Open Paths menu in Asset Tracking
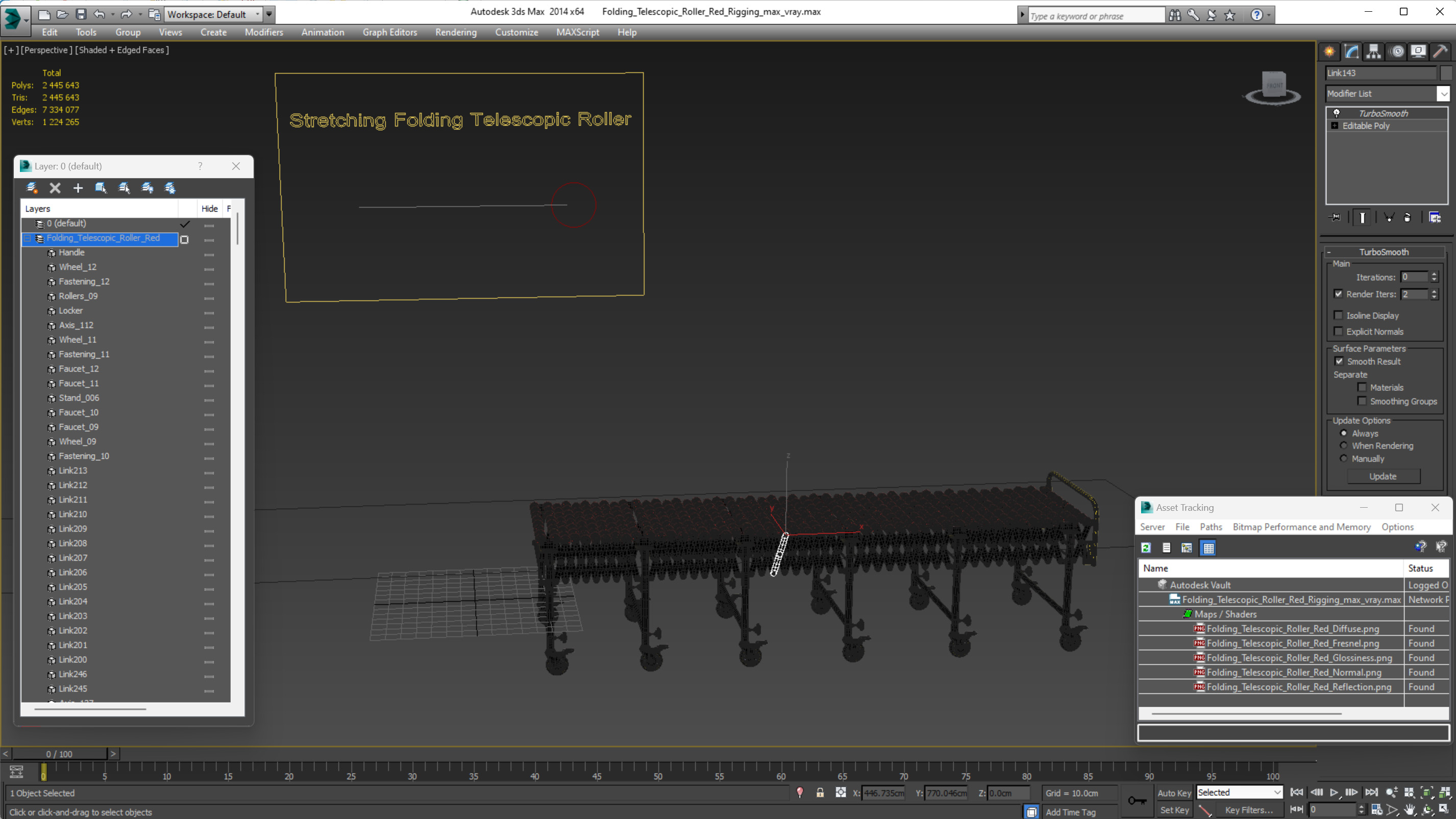Viewport: 1456px width, 819px height. (1211, 526)
